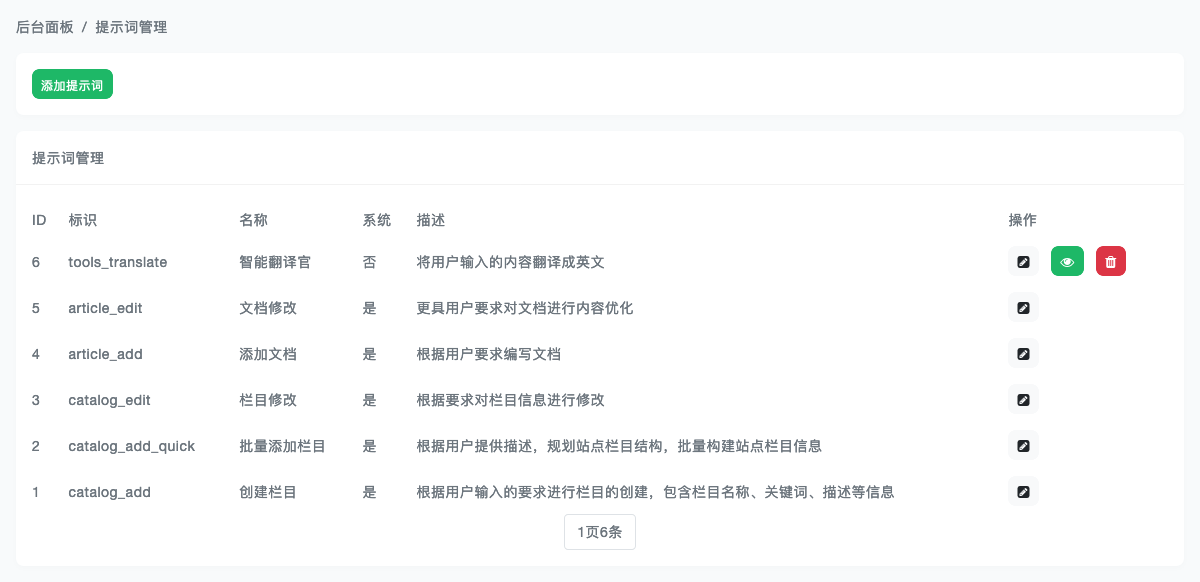Click the 系统 column header

click(376, 220)
